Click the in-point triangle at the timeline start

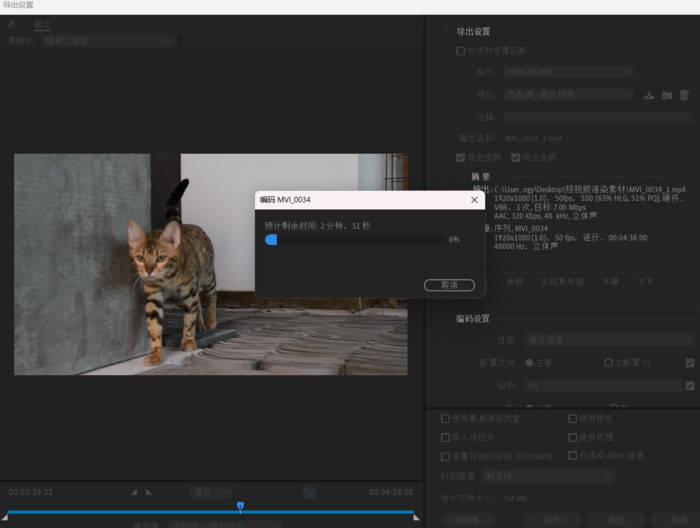point(5,518)
